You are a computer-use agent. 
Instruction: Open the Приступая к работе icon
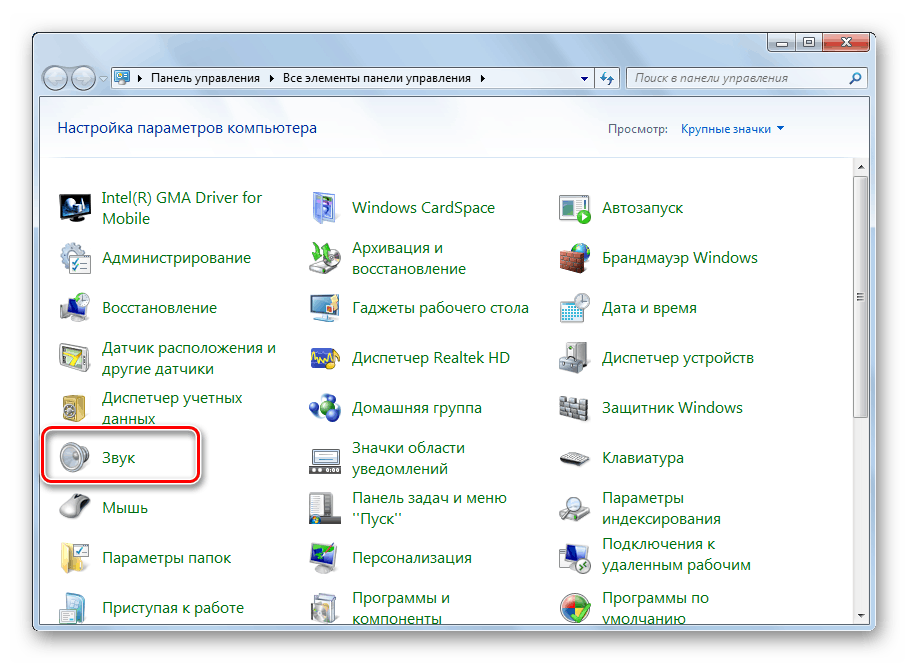tap(75, 608)
